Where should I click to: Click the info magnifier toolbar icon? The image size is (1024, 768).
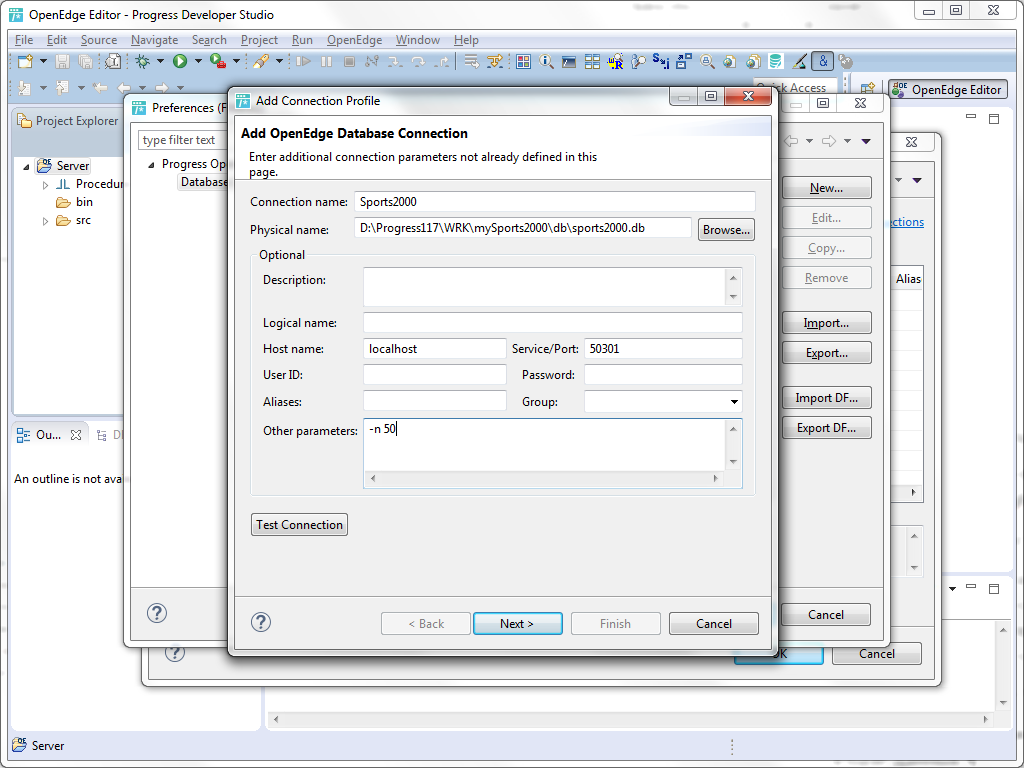tap(546, 62)
